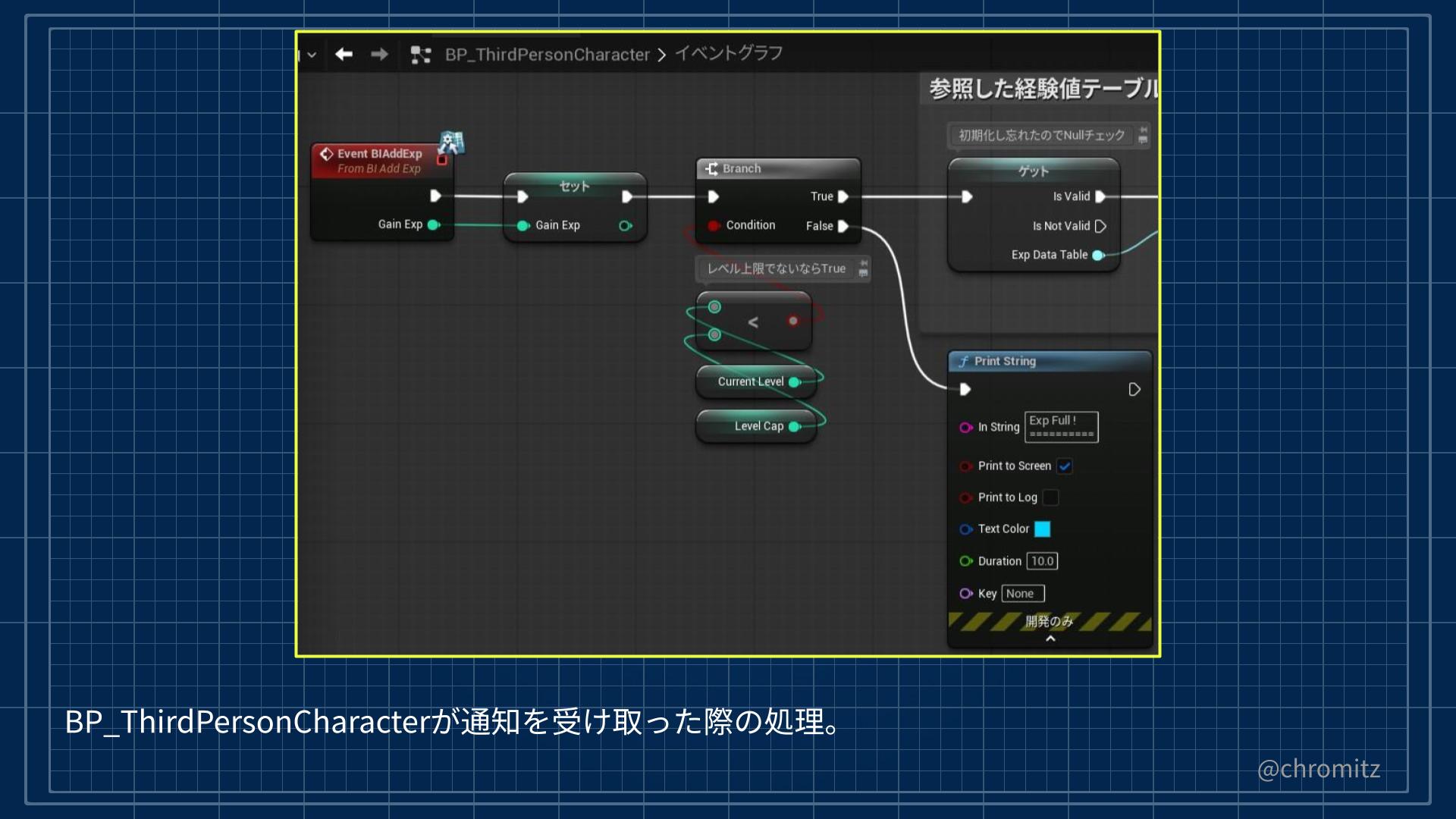Image resolution: width=1456 pixels, height=819 pixels.
Task: Open the history dropdown chevron in the toolbar
Action: pyautogui.click(x=312, y=55)
